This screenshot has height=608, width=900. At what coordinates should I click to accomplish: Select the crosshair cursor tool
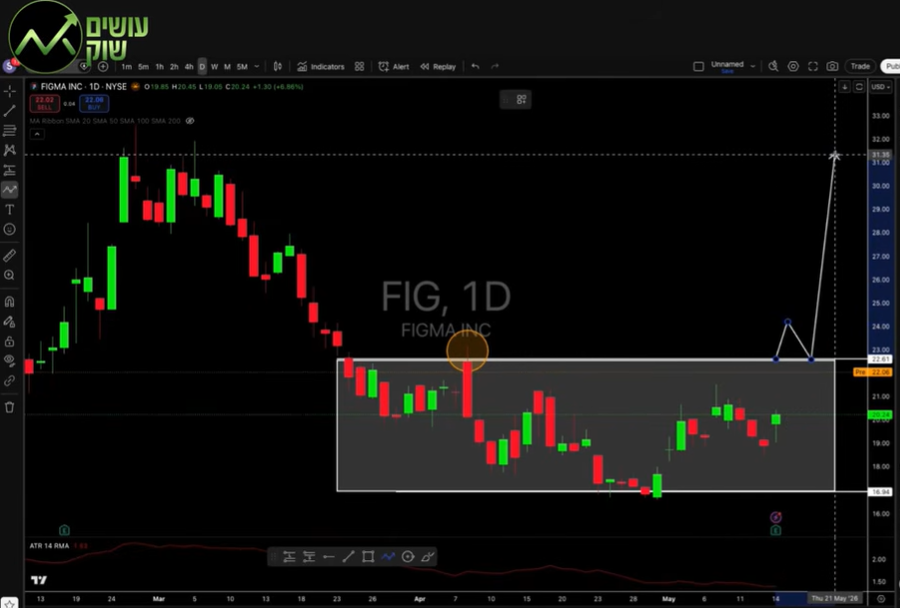(x=10, y=91)
